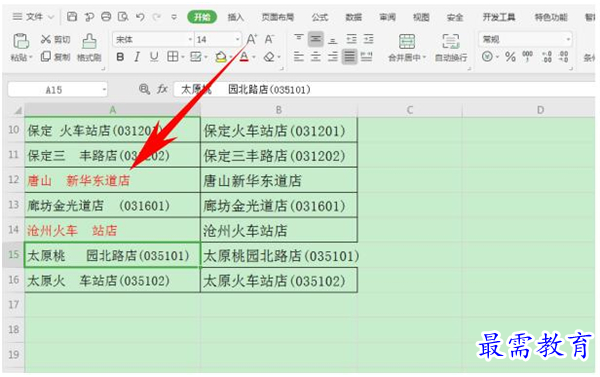Undo the last action
This screenshot has height=377, width=600.
click(x=140, y=17)
